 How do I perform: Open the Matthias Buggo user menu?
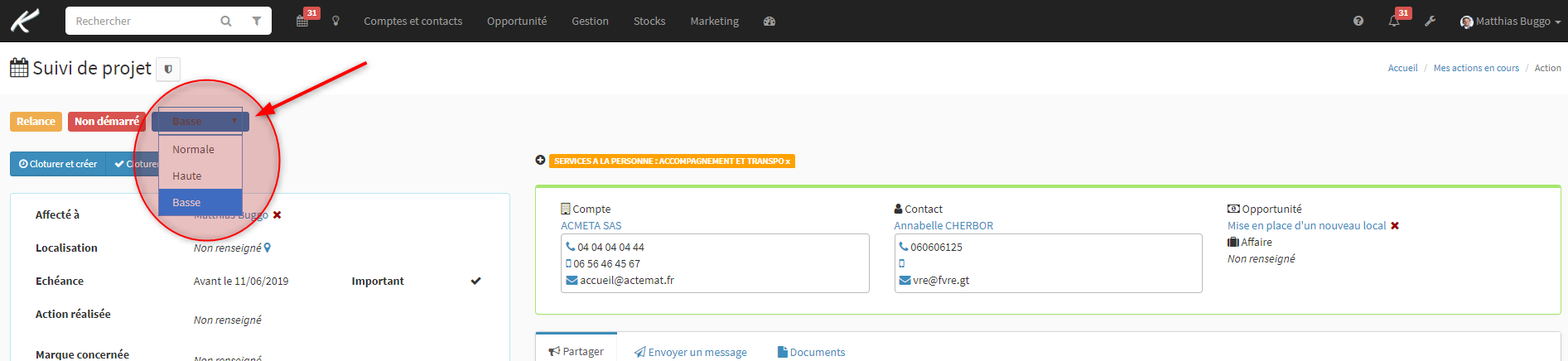tap(1510, 22)
